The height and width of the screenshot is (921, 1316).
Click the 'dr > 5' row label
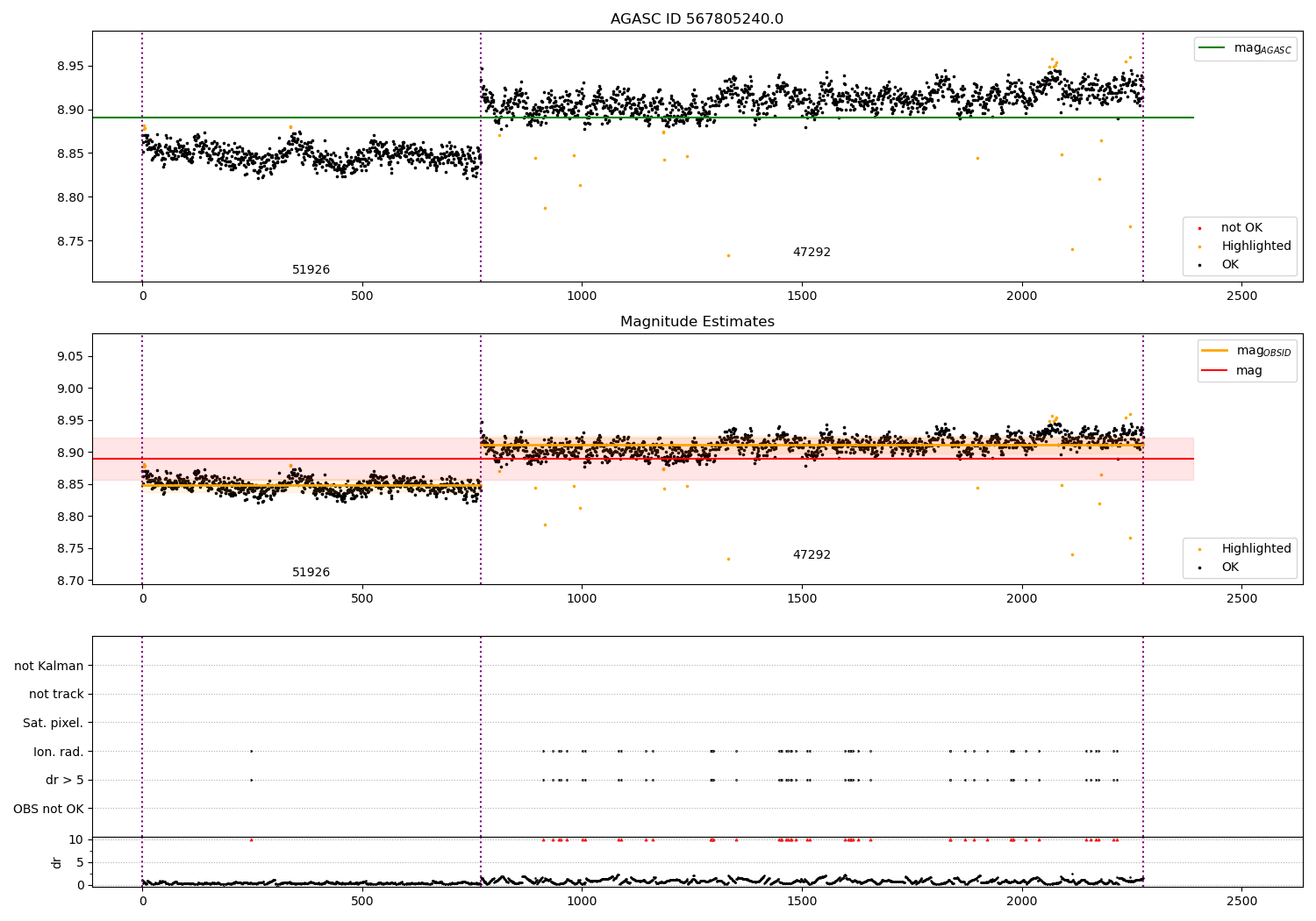(65, 781)
